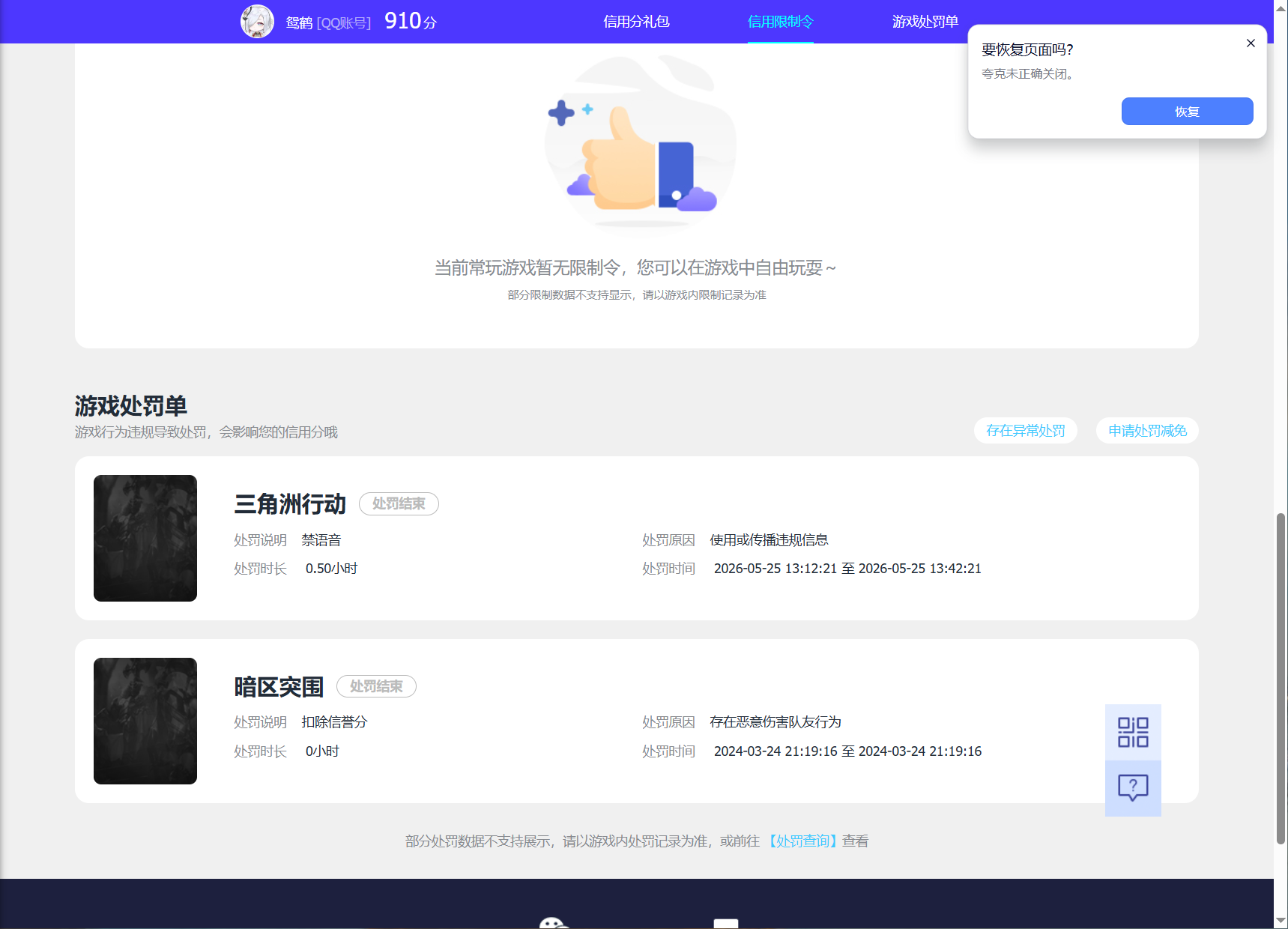Click the user avatar in header
The height and width of the screenshot is (929, 1288).
pyautogui.click(x=257, y=22)
